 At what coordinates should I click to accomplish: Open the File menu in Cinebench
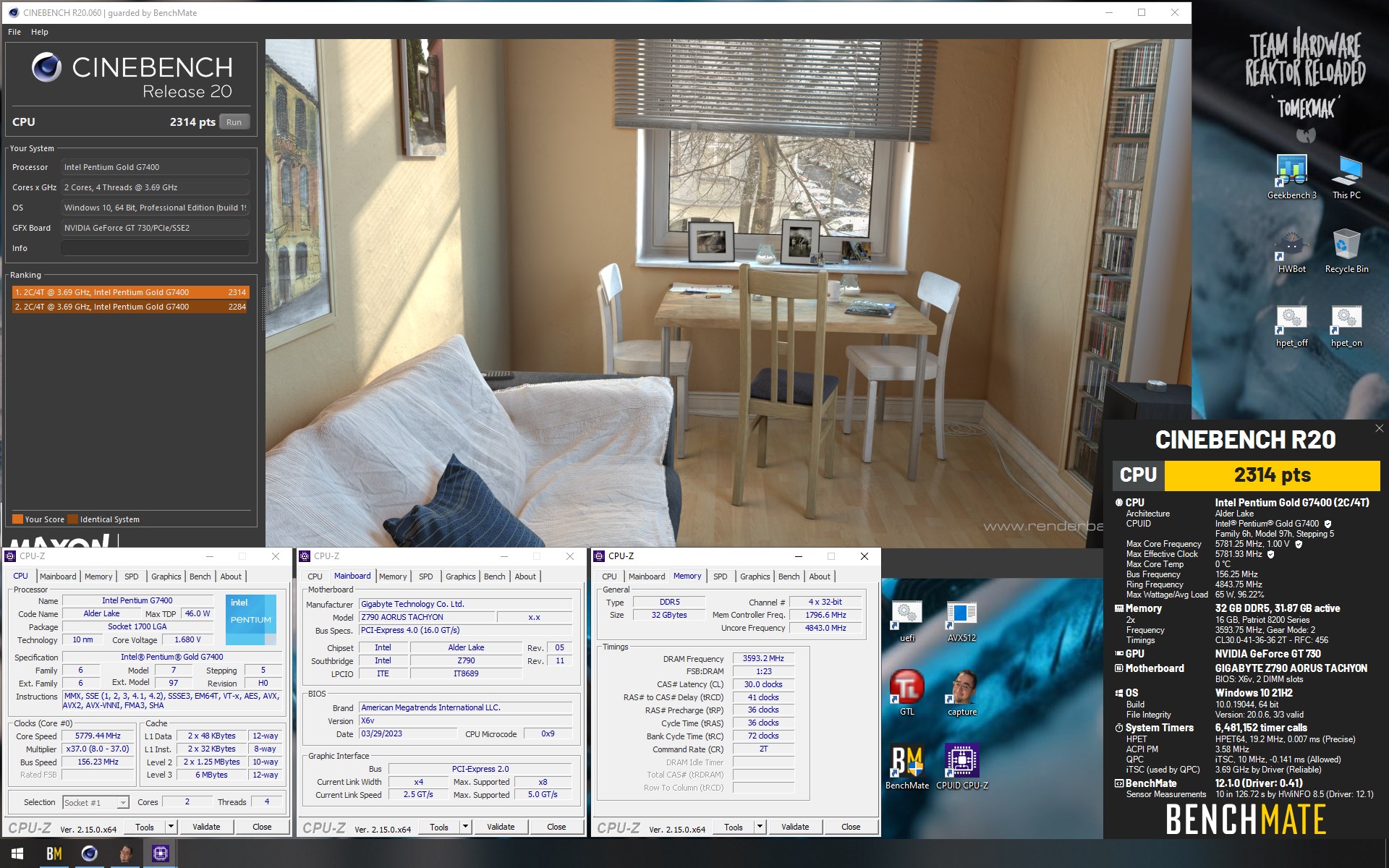pos(14,32)
